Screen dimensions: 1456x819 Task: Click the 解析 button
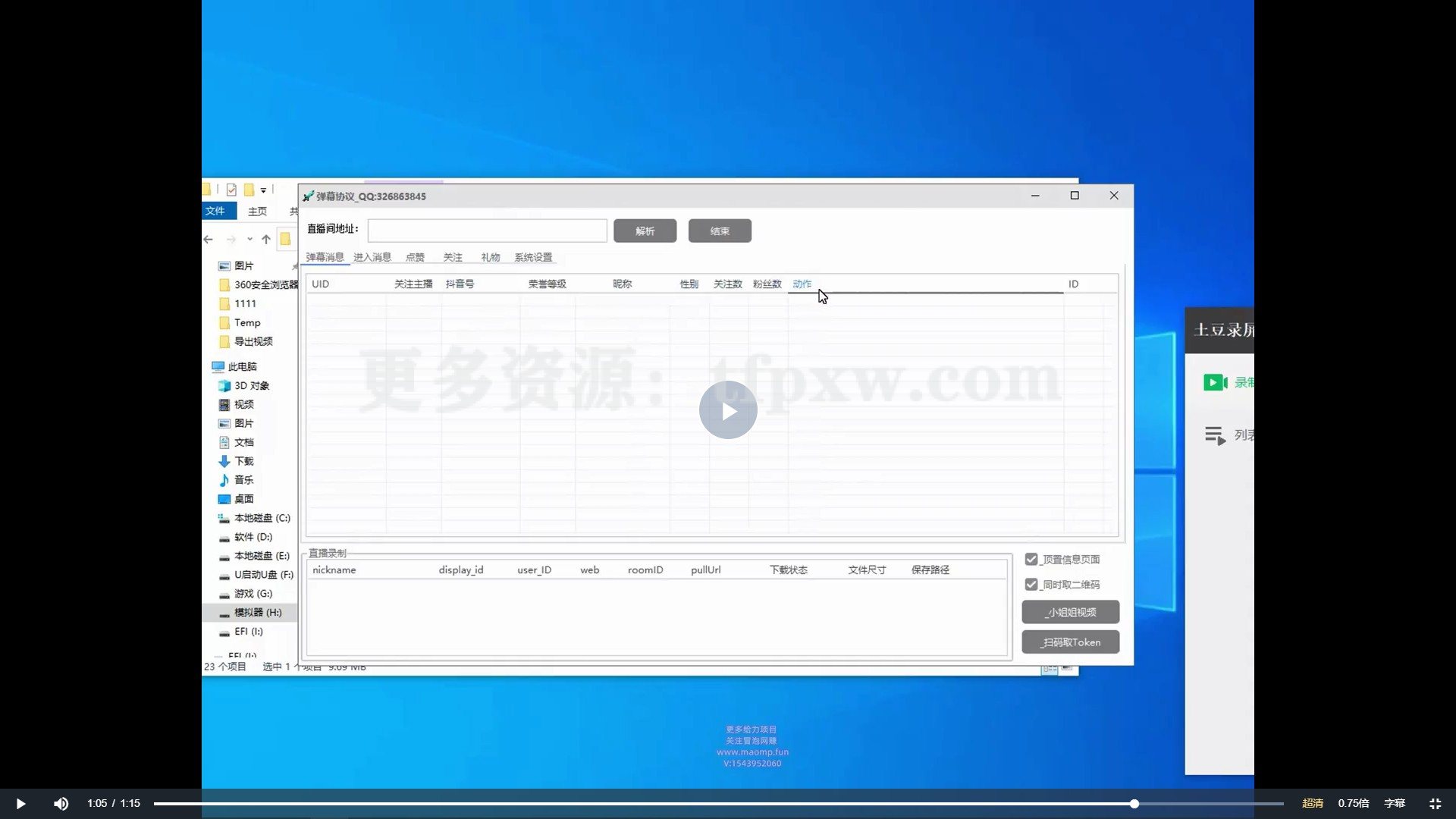645,231
